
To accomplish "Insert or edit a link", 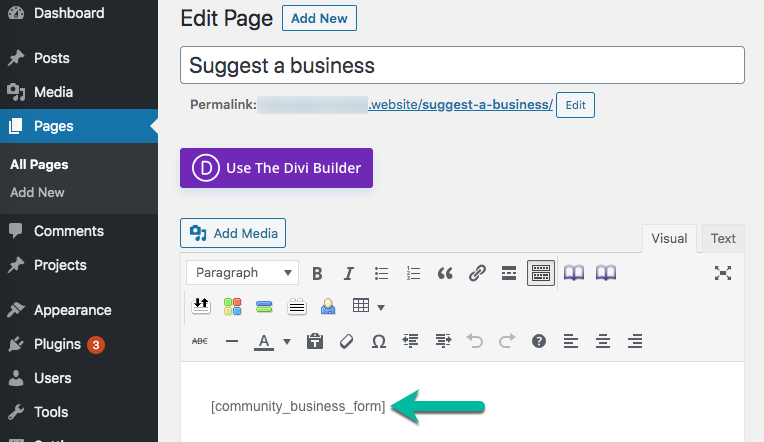I will point(477,273).
